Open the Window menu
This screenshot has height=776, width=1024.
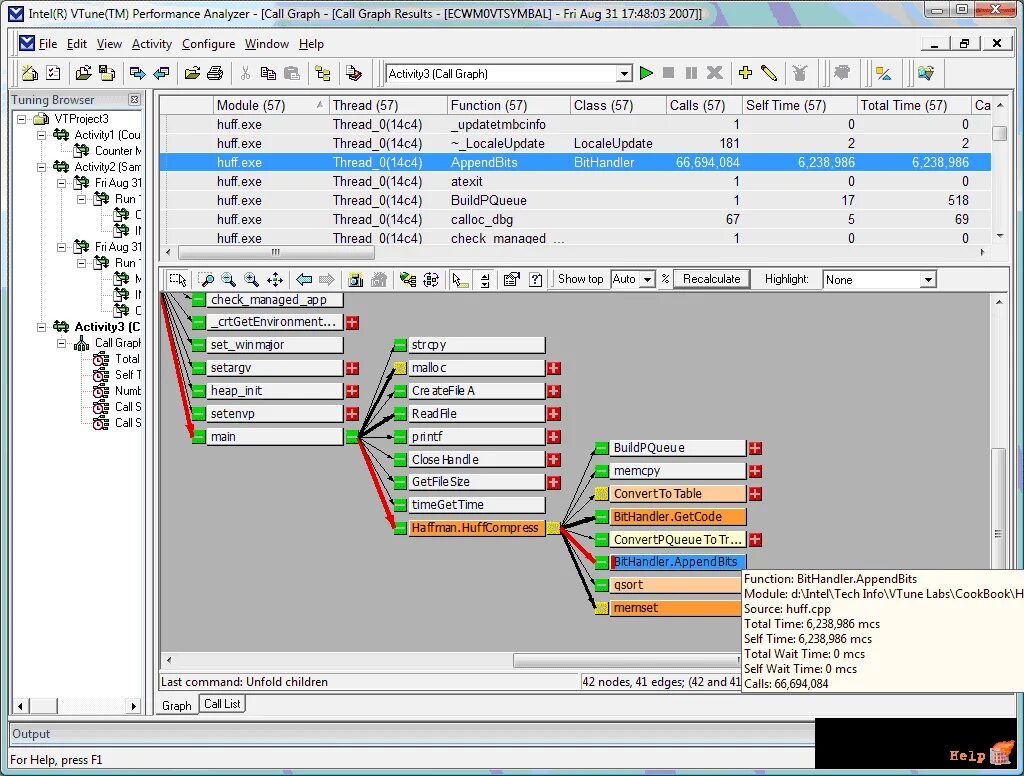tap(266, 44)
